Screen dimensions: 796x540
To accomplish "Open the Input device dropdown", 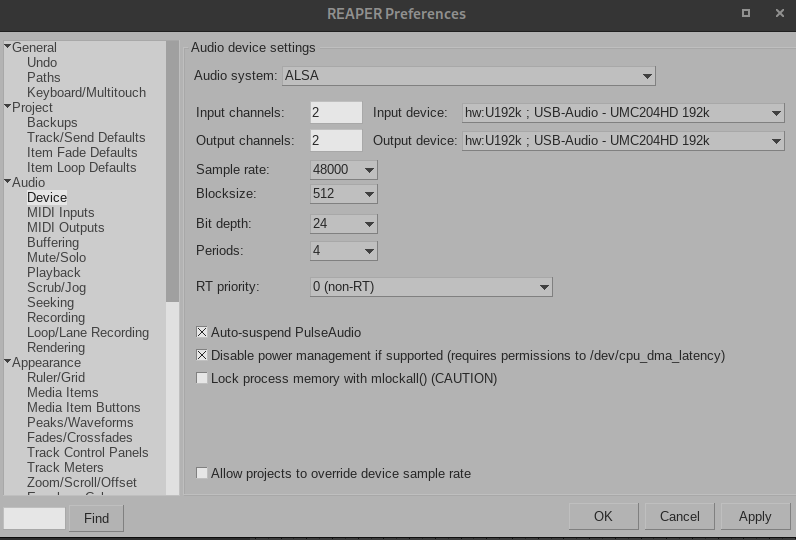I will pos(623,113).
